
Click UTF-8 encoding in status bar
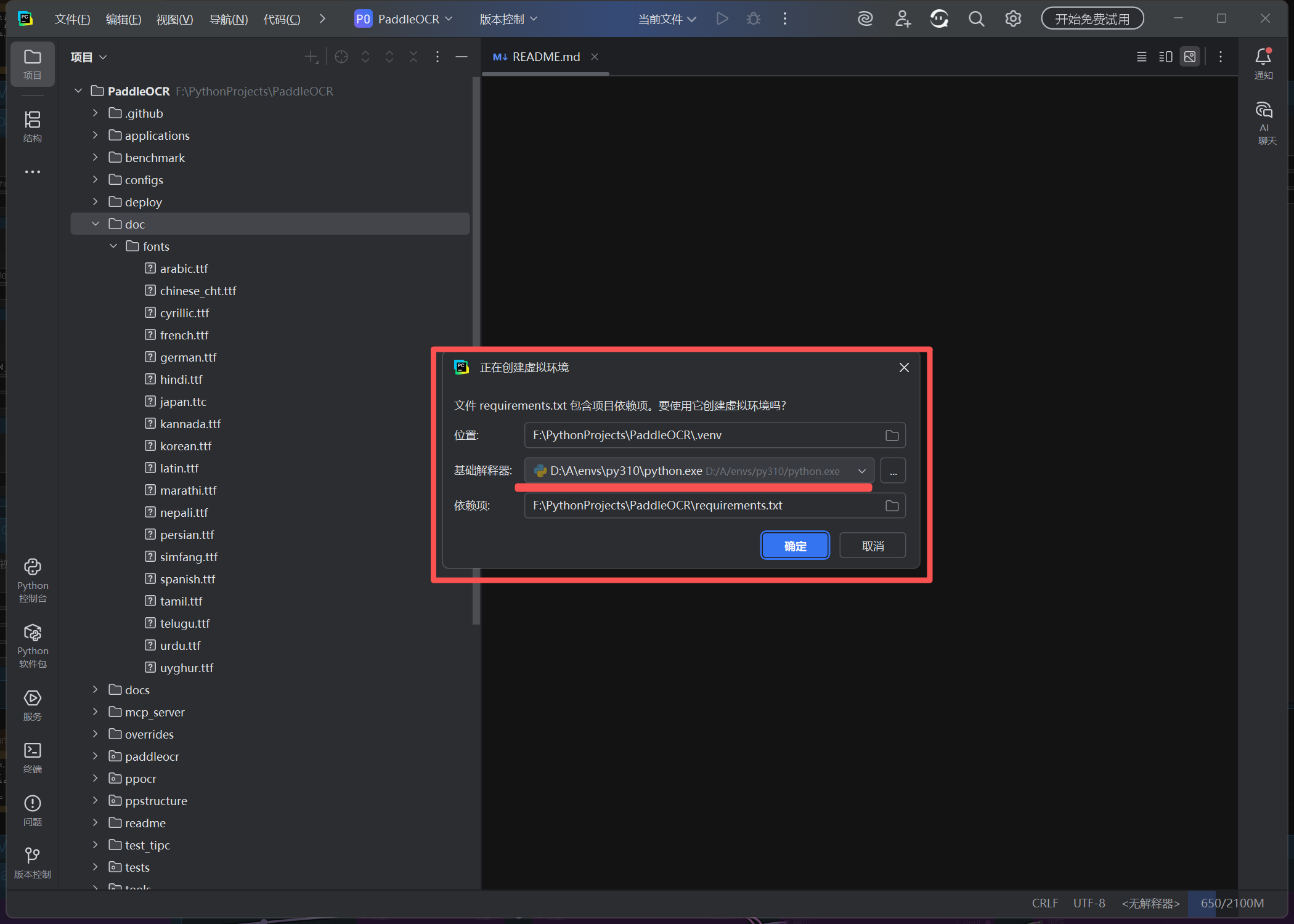click(1089, 903)
